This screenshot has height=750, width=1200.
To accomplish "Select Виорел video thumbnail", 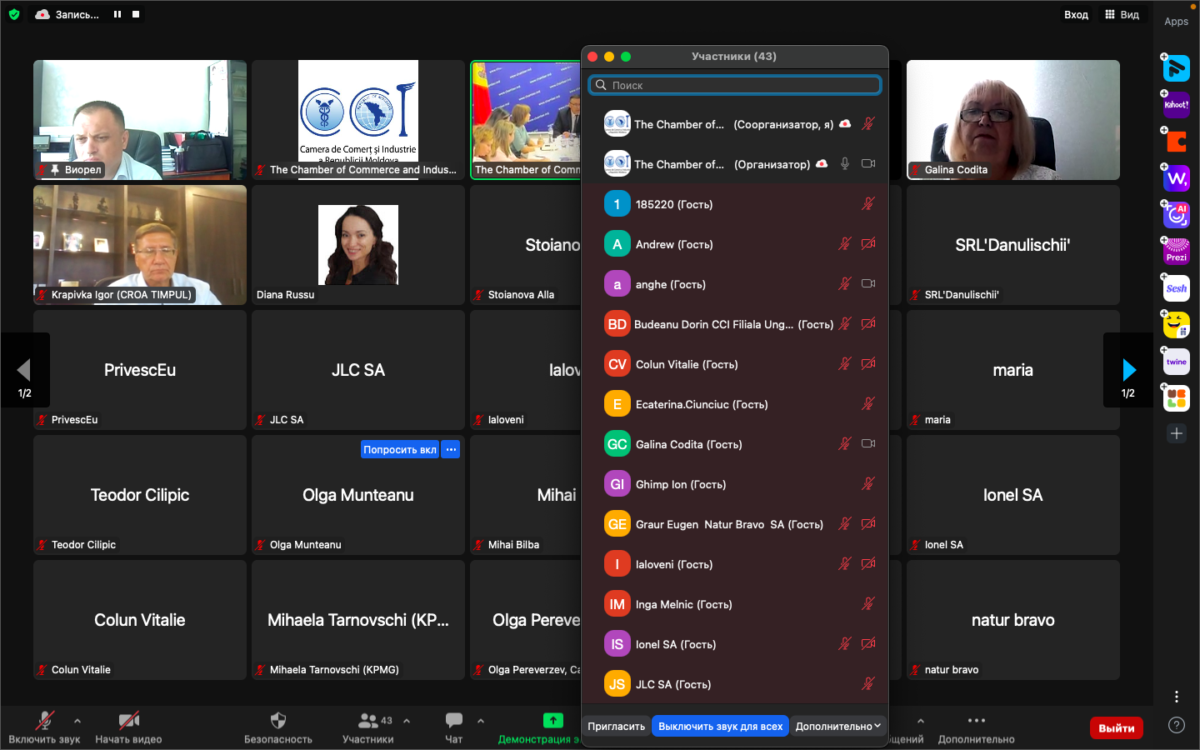I will pos(140,120).
